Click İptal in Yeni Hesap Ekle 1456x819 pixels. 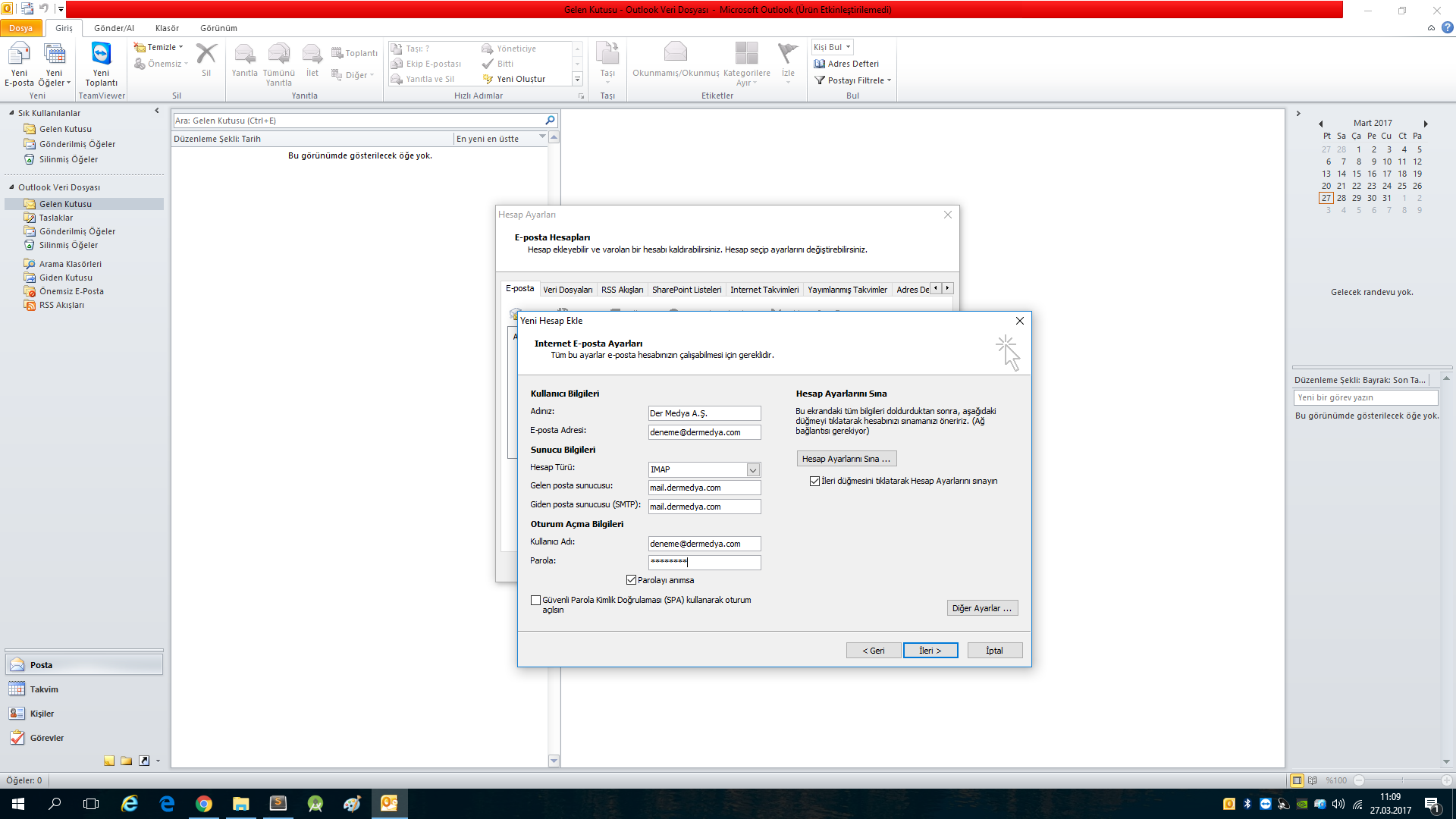994,651
